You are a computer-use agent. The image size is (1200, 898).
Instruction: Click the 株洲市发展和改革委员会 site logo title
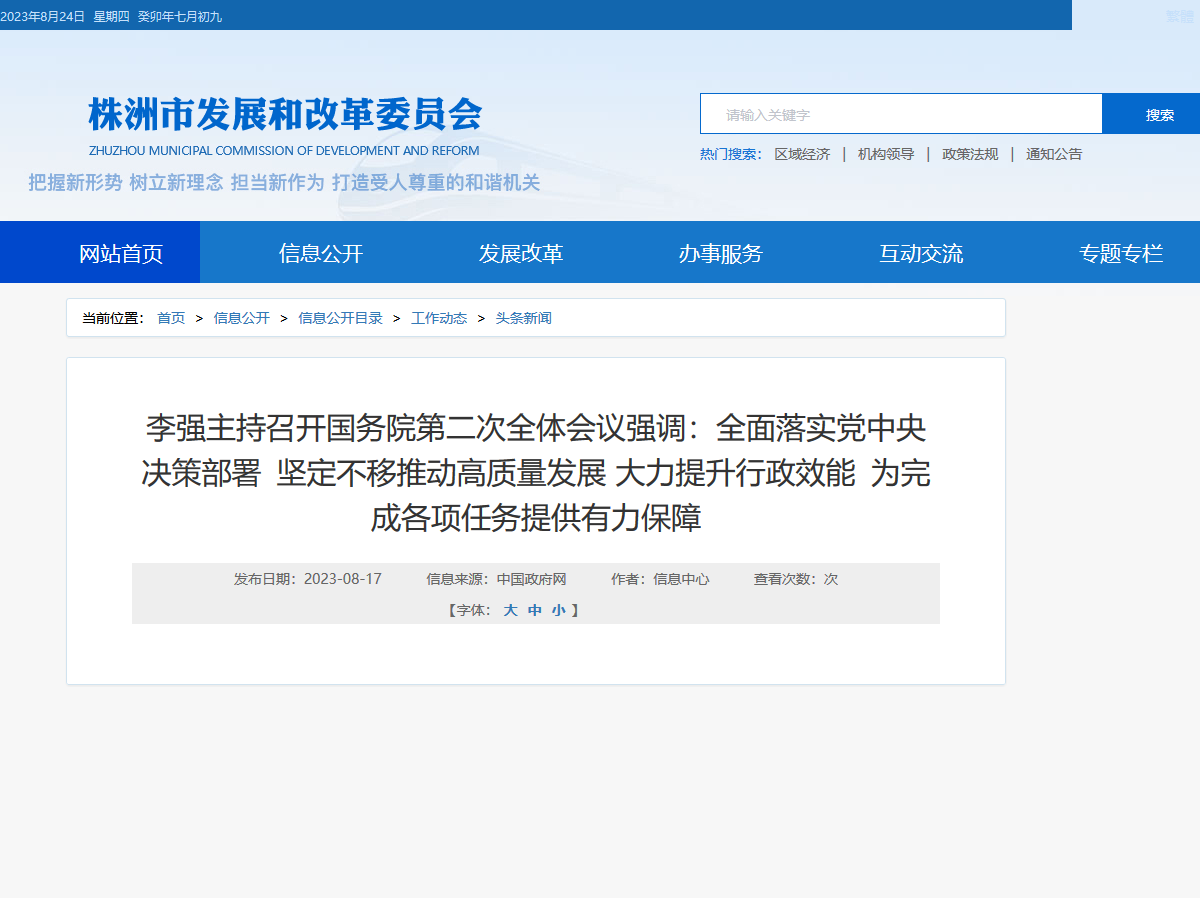tap(285, 115)
